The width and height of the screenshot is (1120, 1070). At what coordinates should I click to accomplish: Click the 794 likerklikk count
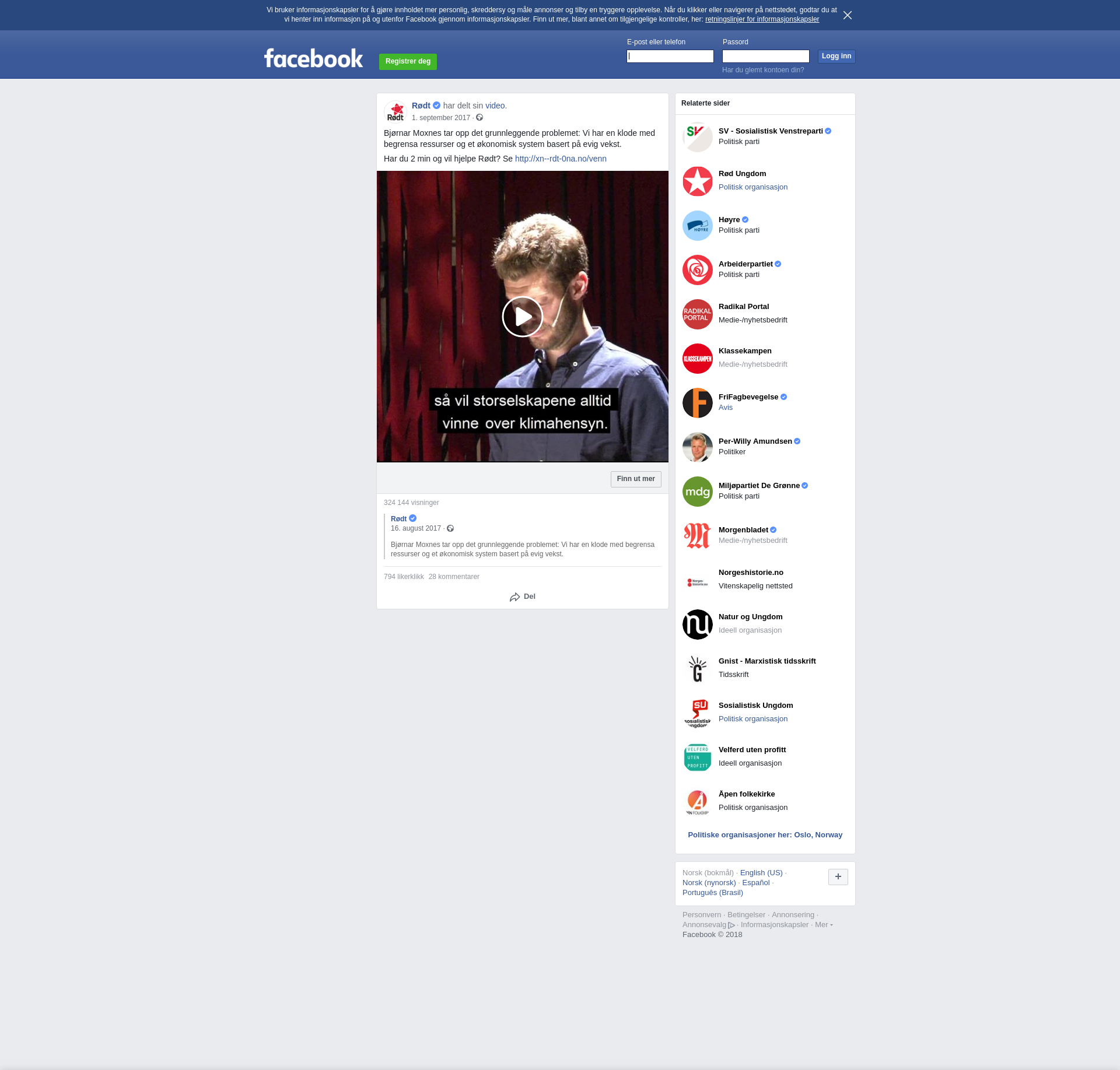click(404, 577)
